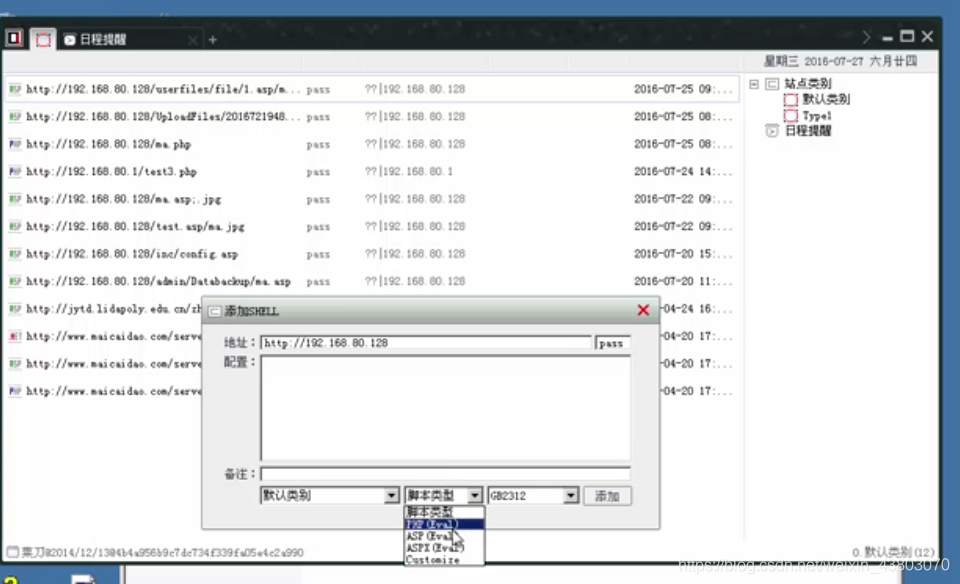Click PHP icon of test3.php row
This screenshot has height=584, width=960.
coord(15,171)
